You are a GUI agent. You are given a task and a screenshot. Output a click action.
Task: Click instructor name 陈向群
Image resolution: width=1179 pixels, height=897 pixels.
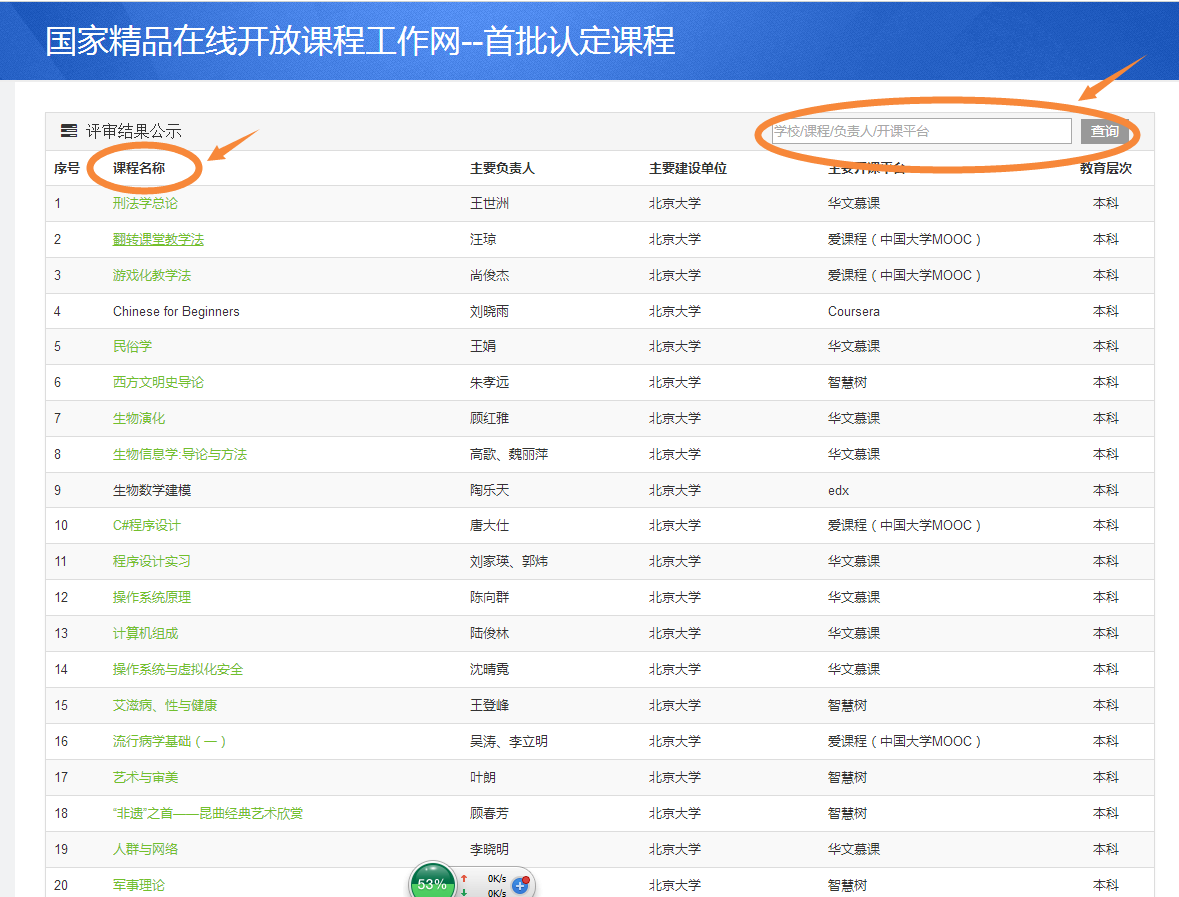pos(489,597)
